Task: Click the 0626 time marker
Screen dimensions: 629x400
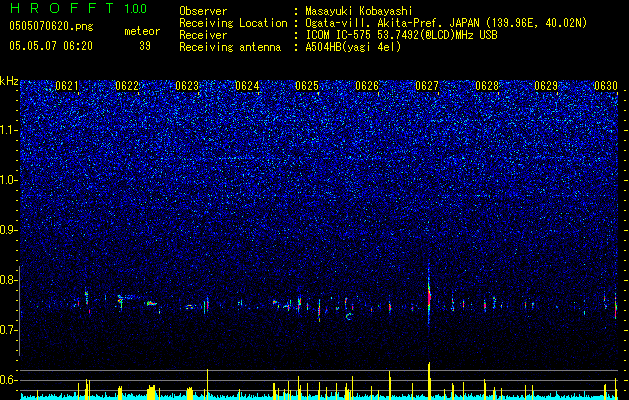Action: [x=367, y=86]
